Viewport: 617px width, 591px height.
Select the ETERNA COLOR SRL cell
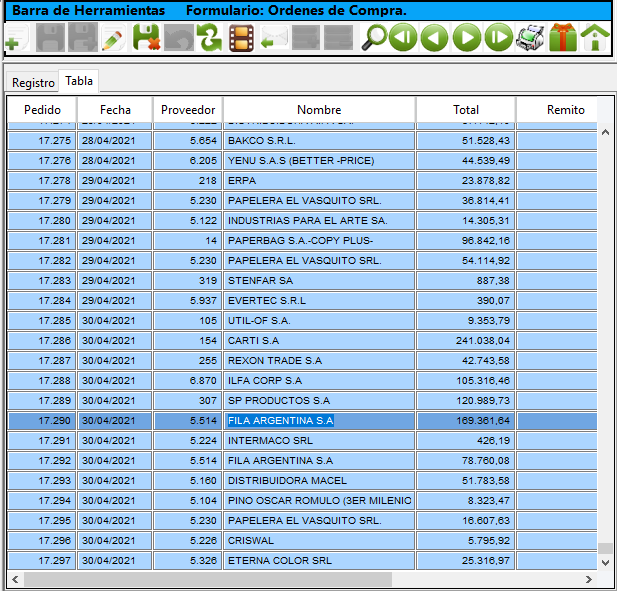tap(319, 560)
